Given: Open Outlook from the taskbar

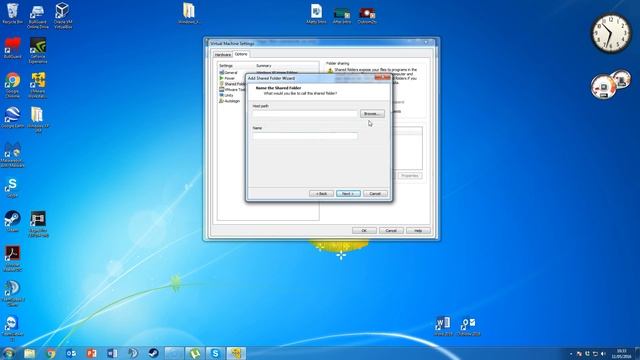Looking at the screenshot, I should point(71,353).
